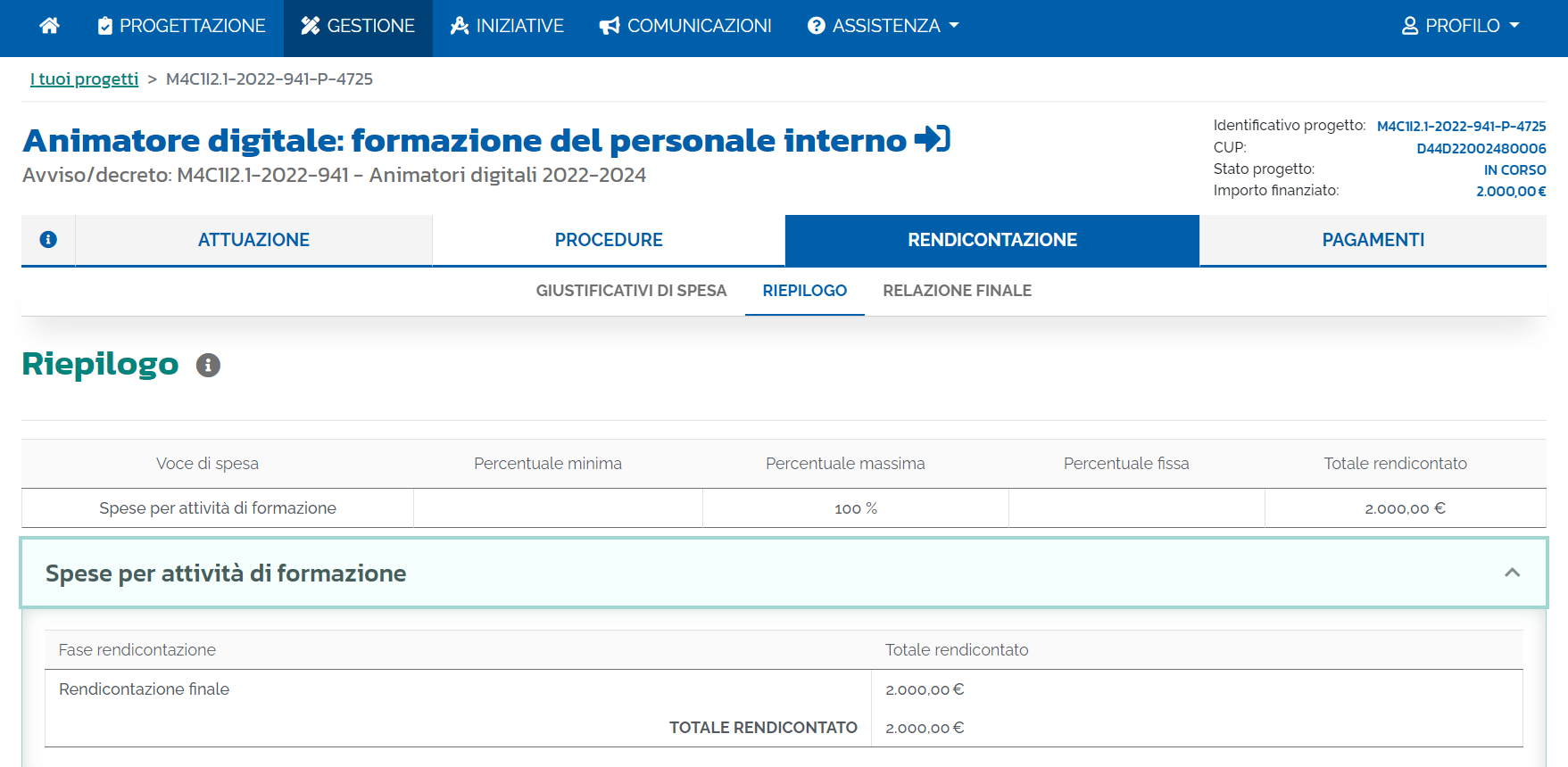Switch to the Attuazione tab
The image size is (1568, 767).
click(x=253, y=240)
